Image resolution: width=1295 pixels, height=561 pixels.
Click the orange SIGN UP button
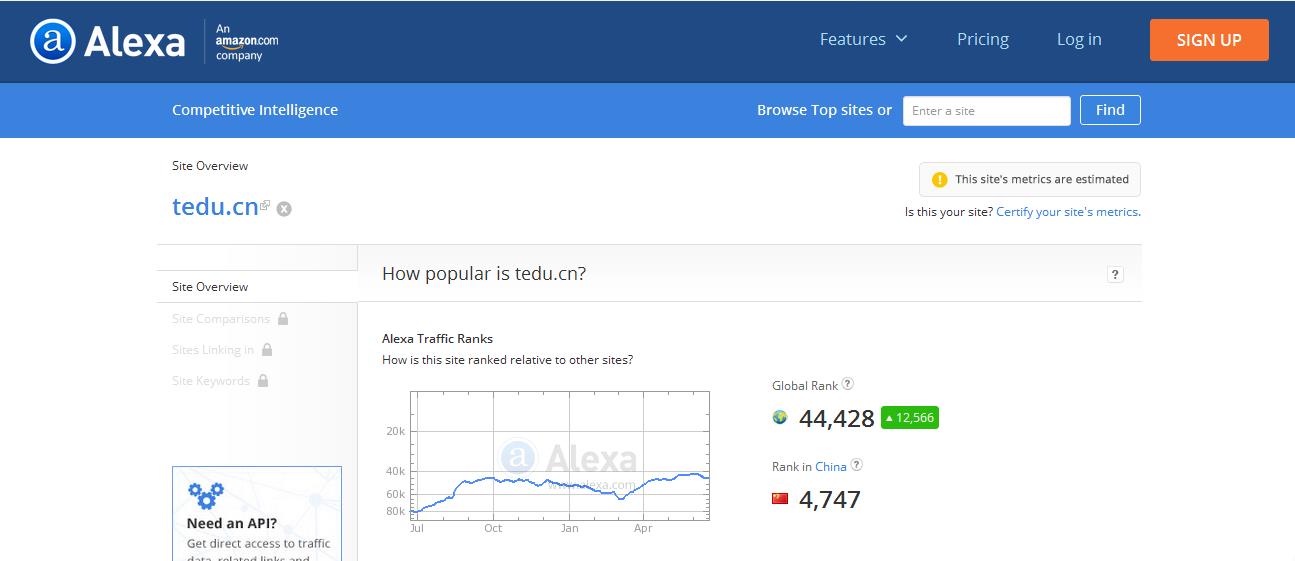pos(1209,40)
